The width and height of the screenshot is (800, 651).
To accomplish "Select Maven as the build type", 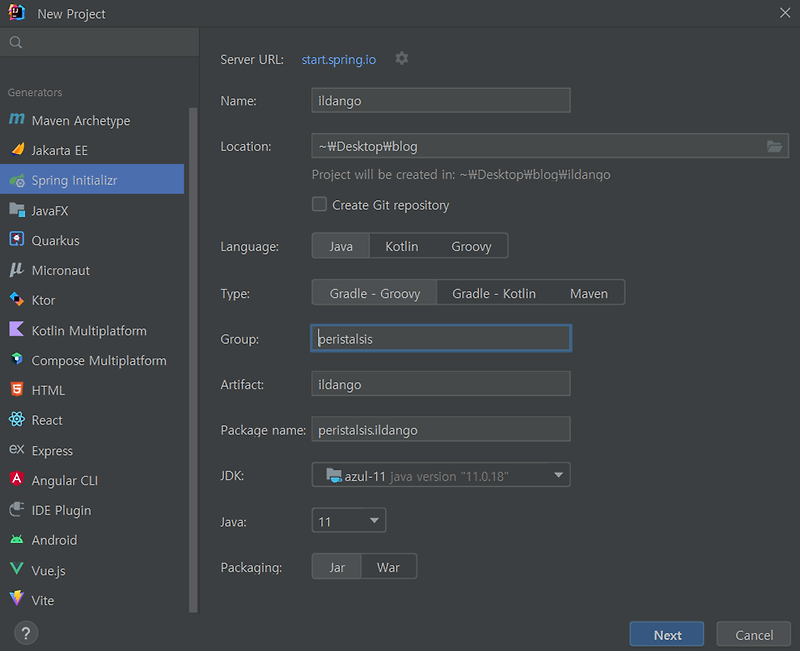I will pyautogui.click(x=589, y=293).
